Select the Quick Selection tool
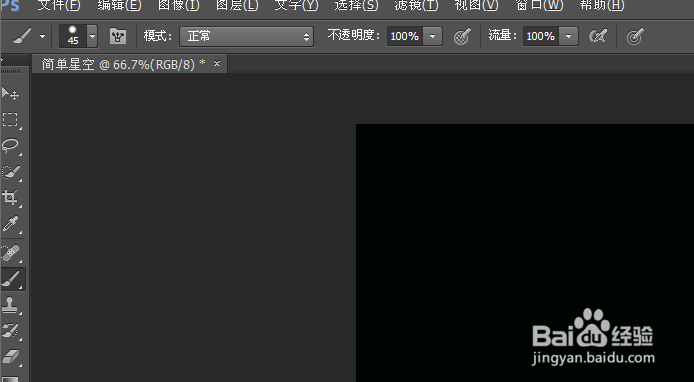The width and height of the screenshot is (694, 382). [x=10, y=172]
